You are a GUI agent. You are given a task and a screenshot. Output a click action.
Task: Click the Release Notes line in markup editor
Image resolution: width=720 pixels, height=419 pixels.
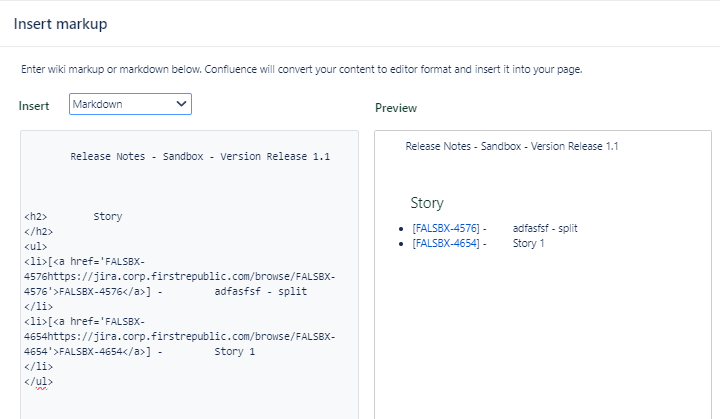[200, 157]
